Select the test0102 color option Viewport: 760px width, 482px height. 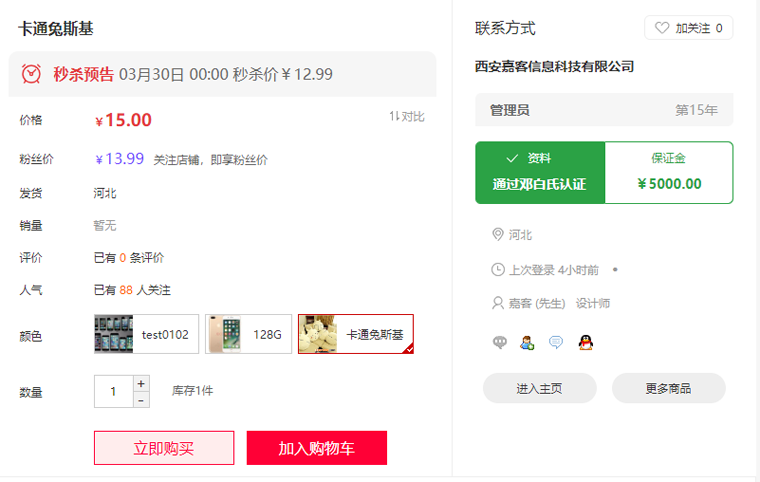146,334
